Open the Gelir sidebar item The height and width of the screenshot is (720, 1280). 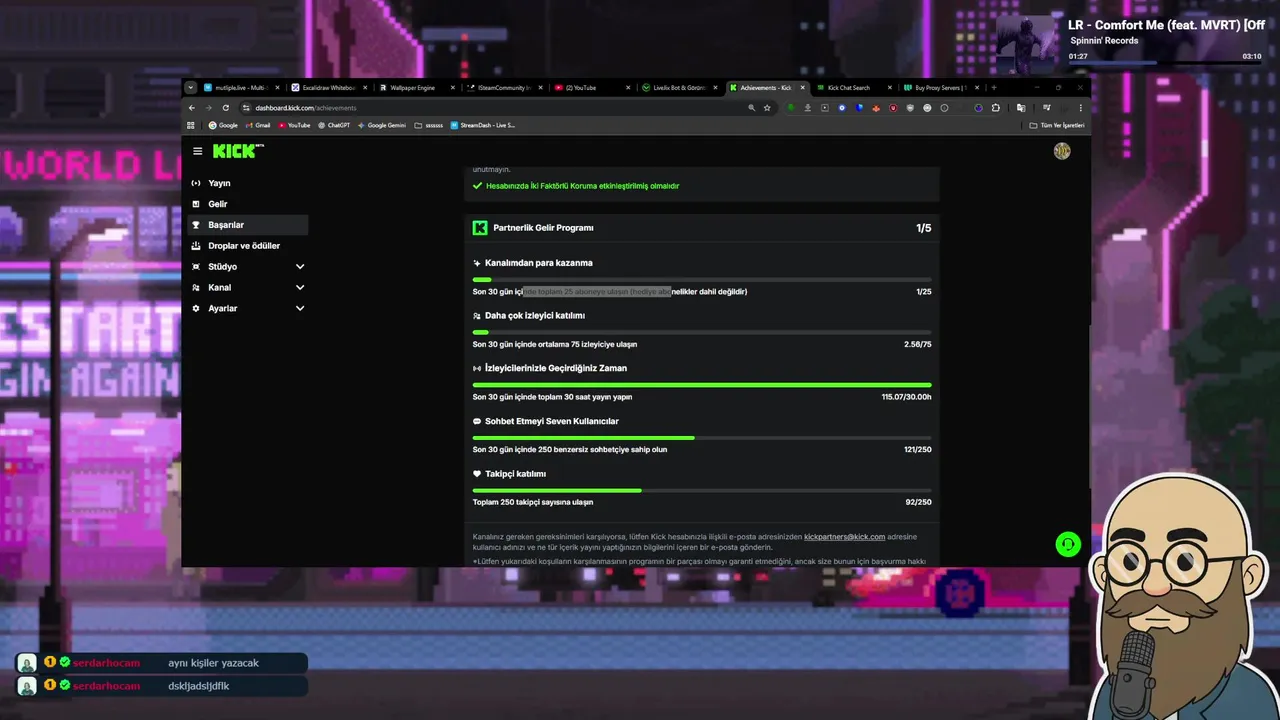tap(248, 204)
